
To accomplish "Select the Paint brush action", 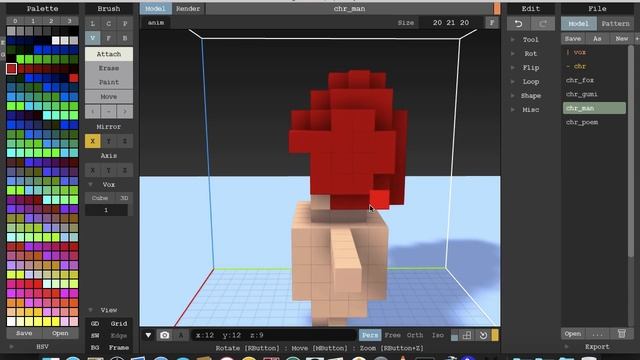I will pyautogui.click(x=109, y=82).
